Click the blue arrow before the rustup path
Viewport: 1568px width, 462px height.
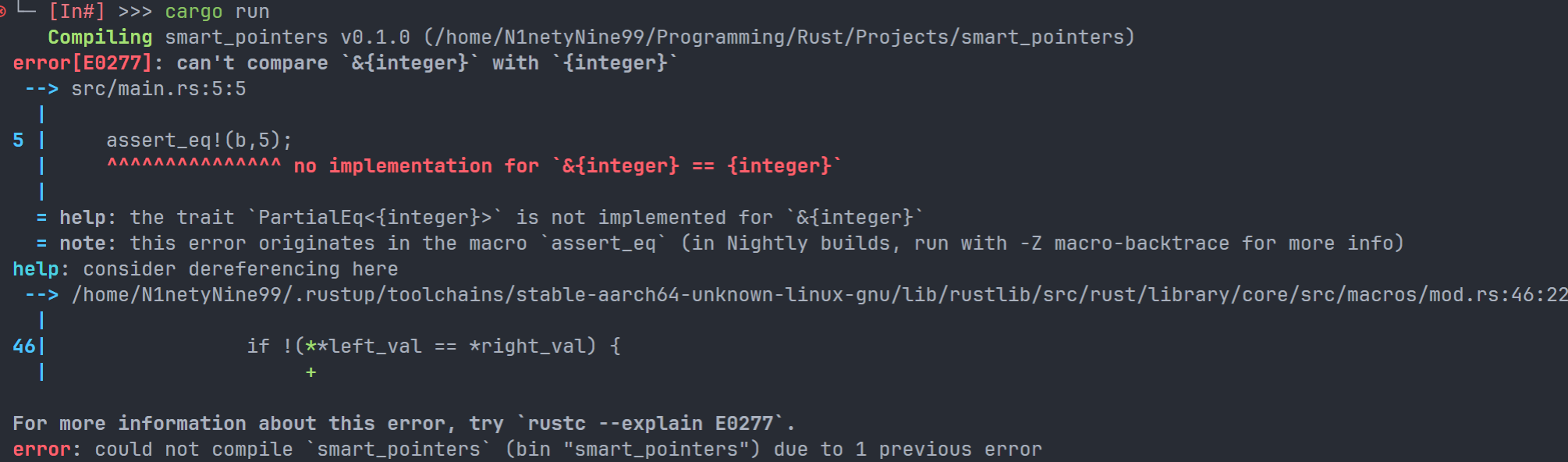click(41, 295)
